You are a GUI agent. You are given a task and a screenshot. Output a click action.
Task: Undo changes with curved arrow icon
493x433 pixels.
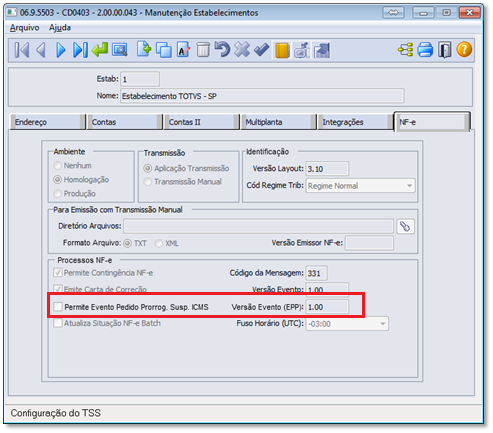tap(222, 50)
